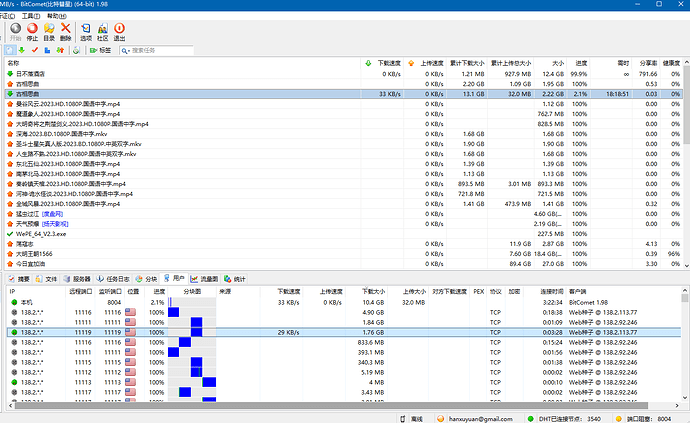Sort tasks by 分享率 column header
Viewport: 690px width, 423px height.
[x=648, y=63]
